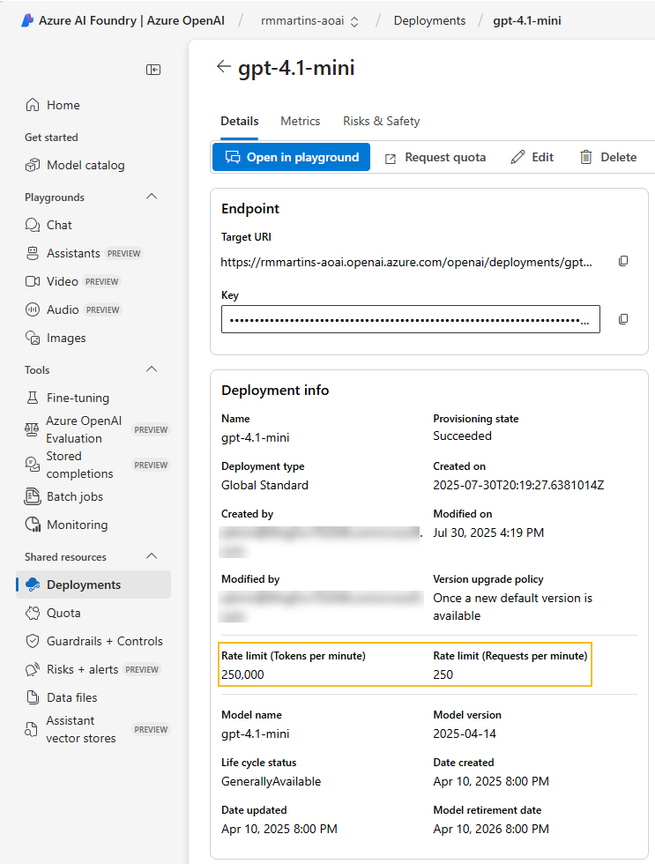Click the Batch jobs icon
The image size is (655, 864).
coord(33,496)
